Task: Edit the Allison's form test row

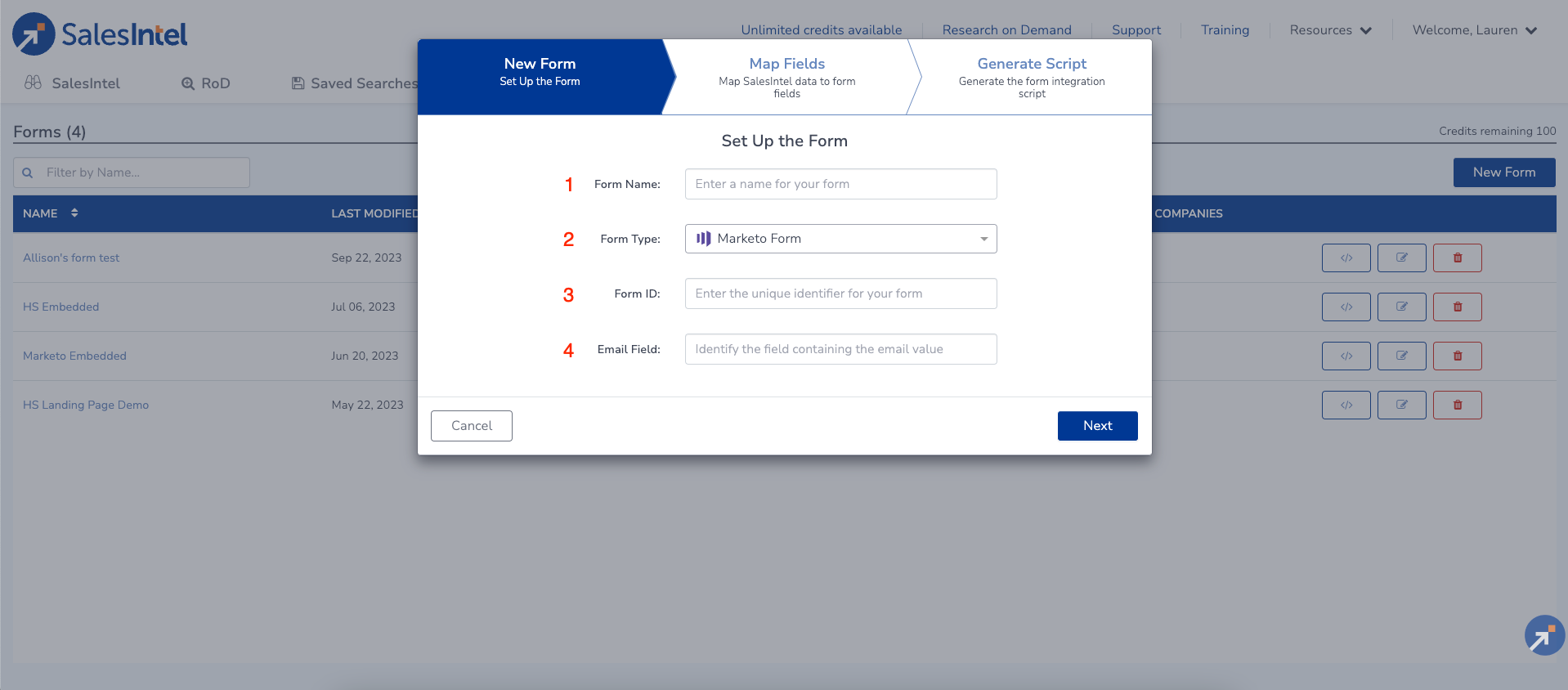Action: [1401, 258]
